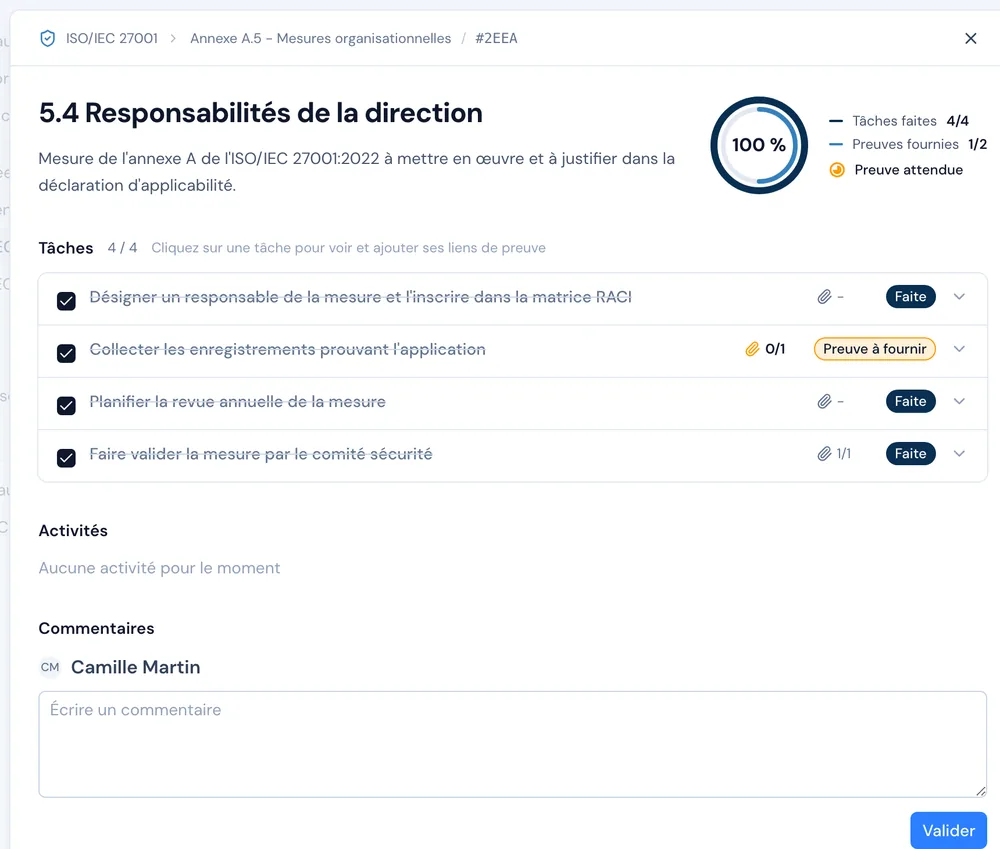Click orange paperclip icon showing 0/1
The width and height of the screenshot is (1000, 849).
pyautogui.click(x=752, y=349)
